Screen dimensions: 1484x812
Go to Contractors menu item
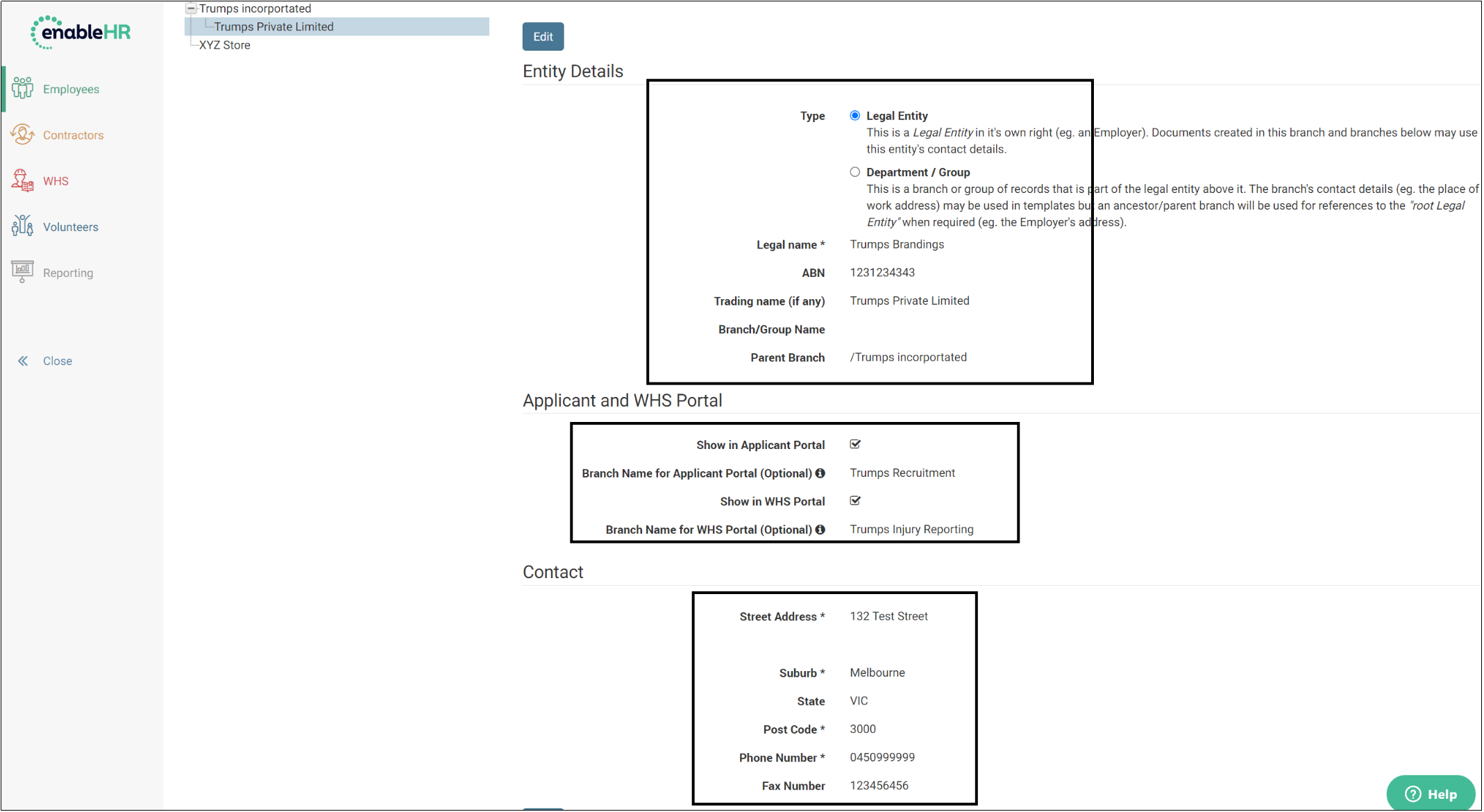click(73, 135)
